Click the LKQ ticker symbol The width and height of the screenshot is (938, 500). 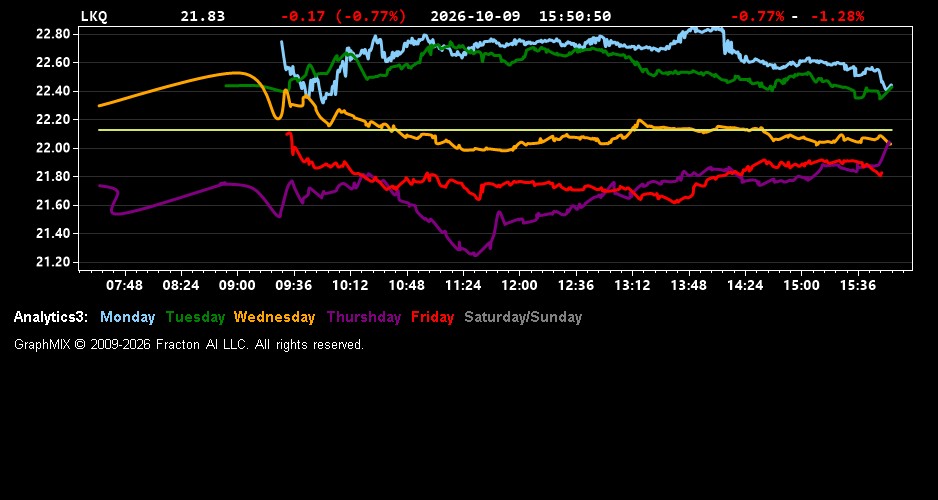point(94,17)
